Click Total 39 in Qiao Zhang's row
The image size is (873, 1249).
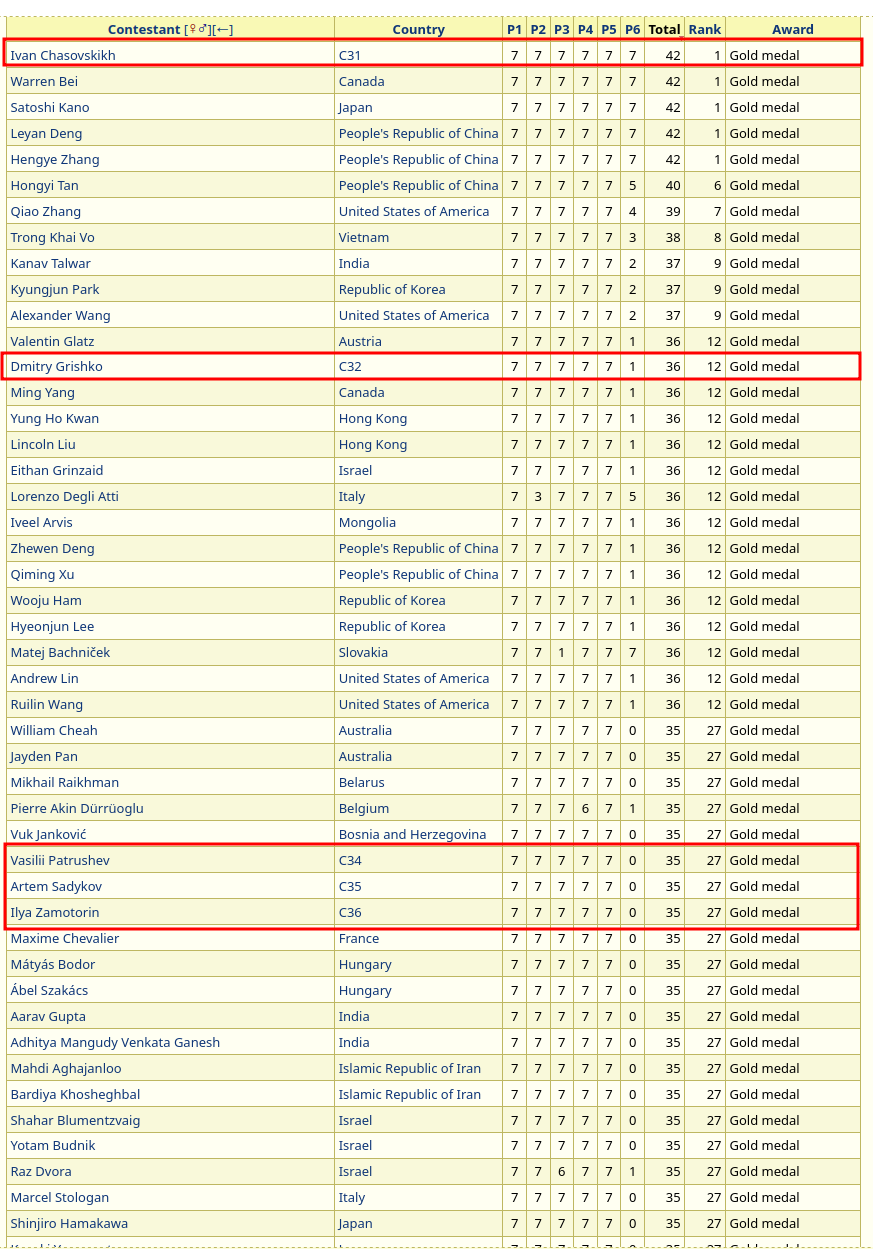(673, 211)
